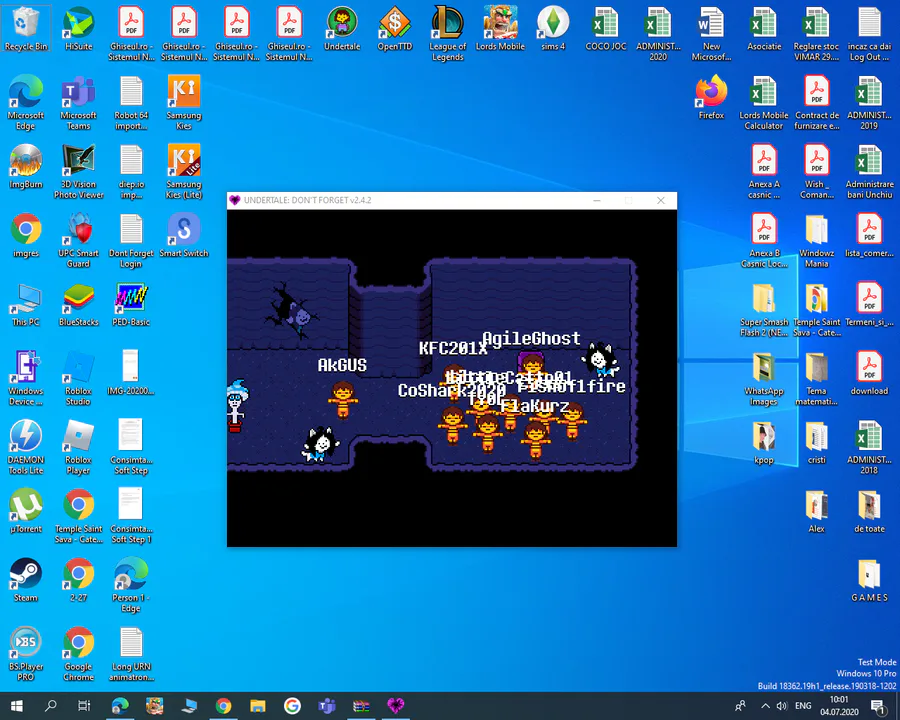Screen dimensions: 900x720
Task: Open File Explorer from the taskbar
Action: pyautogui.click(x=258, y=706)
